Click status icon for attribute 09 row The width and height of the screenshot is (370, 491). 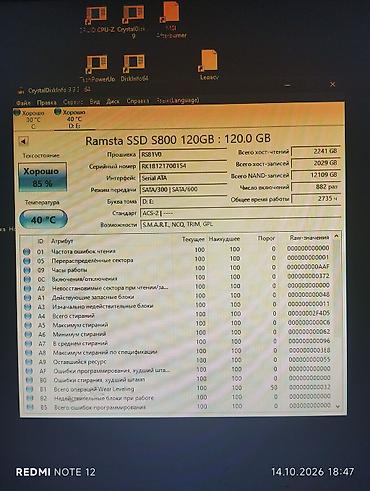click(x=27, y=270)
